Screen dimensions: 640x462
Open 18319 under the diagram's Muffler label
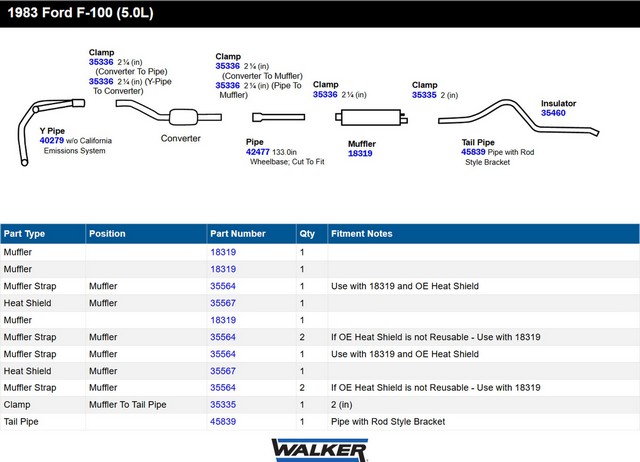(x=360, y=153)
